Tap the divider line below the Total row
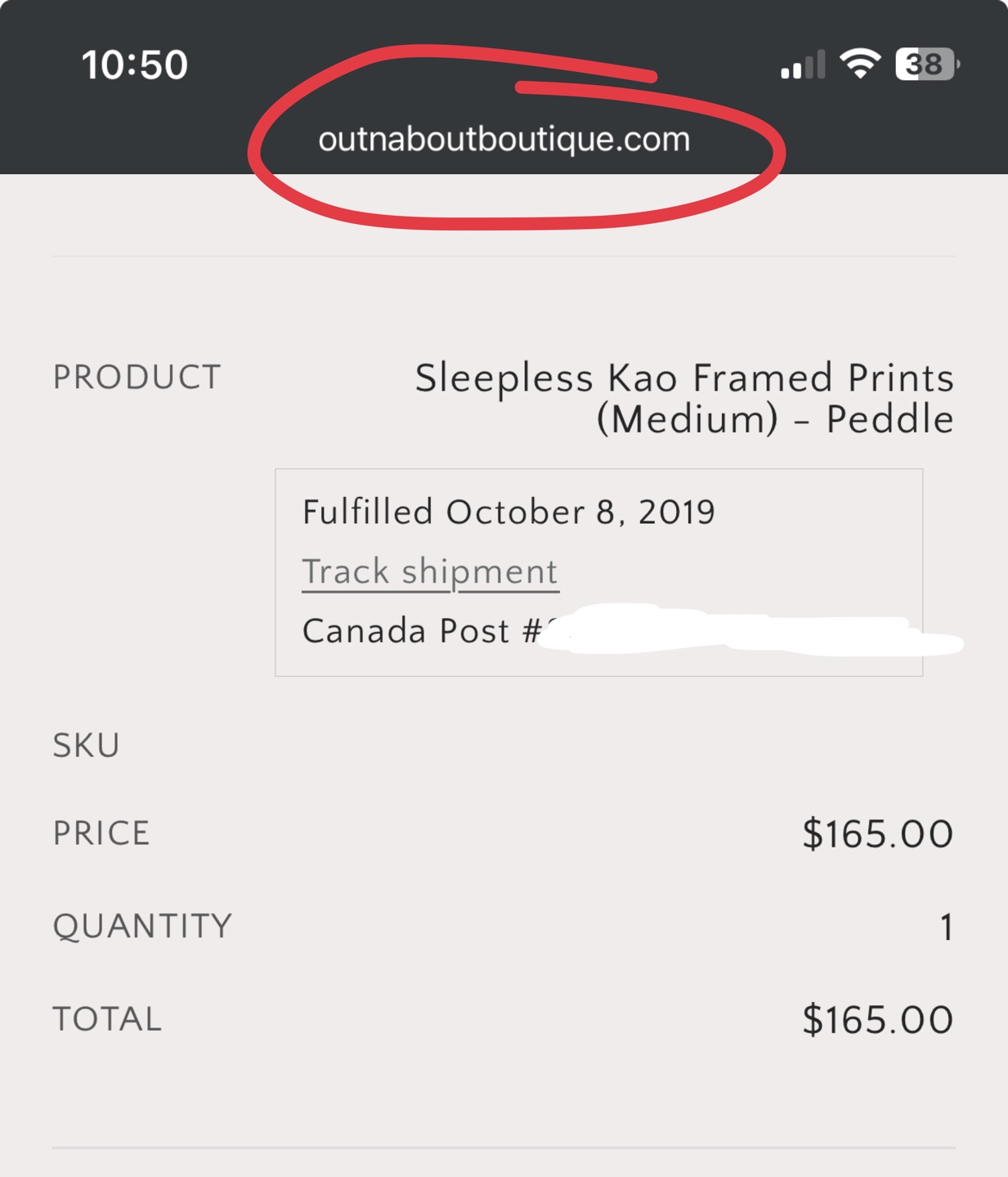The image size is (1008, 1177). (504, 1148)
